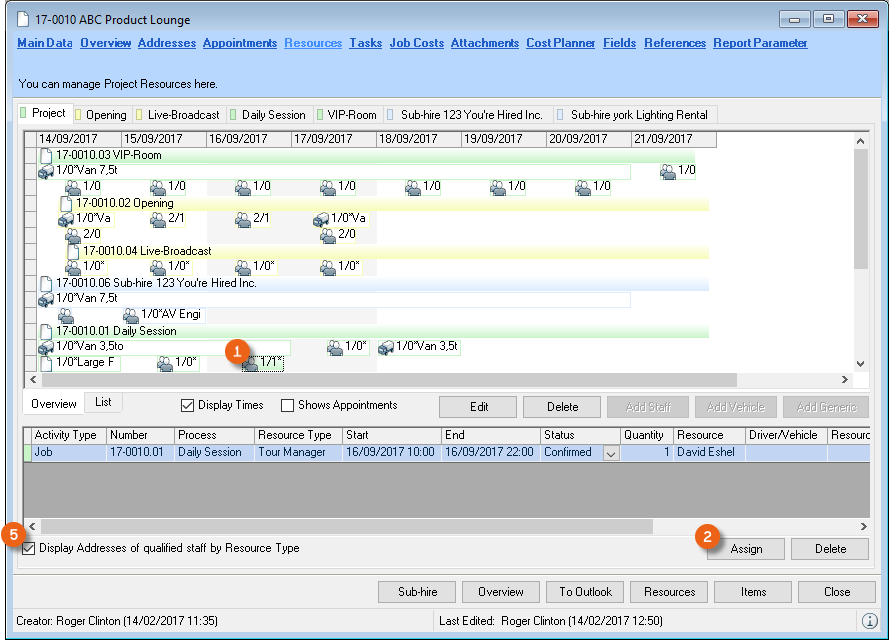Click the To Outlook button

586,592
